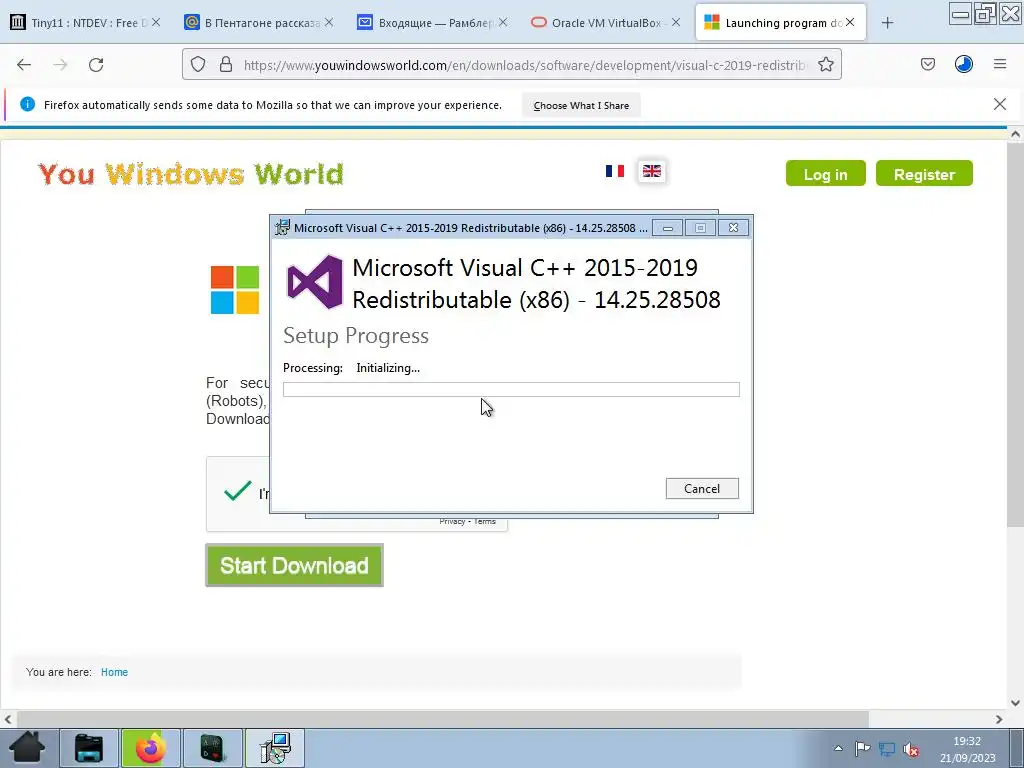Close the Visual C++ Redistributable dialog

[x=733, y=227]
